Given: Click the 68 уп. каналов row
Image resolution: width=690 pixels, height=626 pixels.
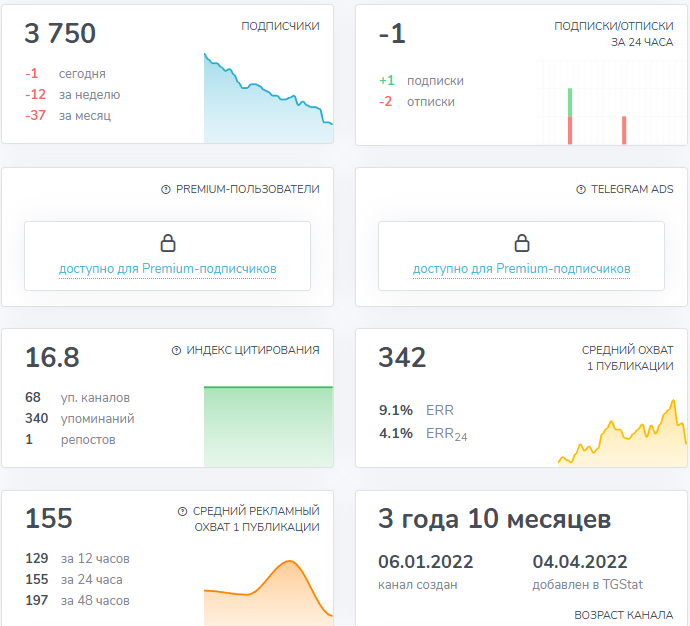Looking at the screenshot, I should [77, 398].
